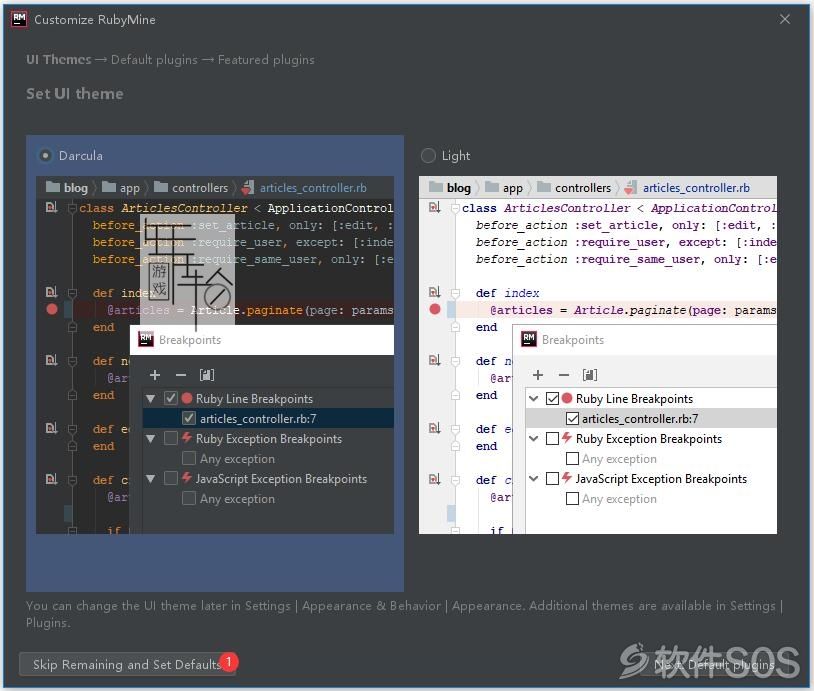Click the app breadcrumb in Light preview
Viewport: 814px width, 691px height.
(x=512, y=188)
